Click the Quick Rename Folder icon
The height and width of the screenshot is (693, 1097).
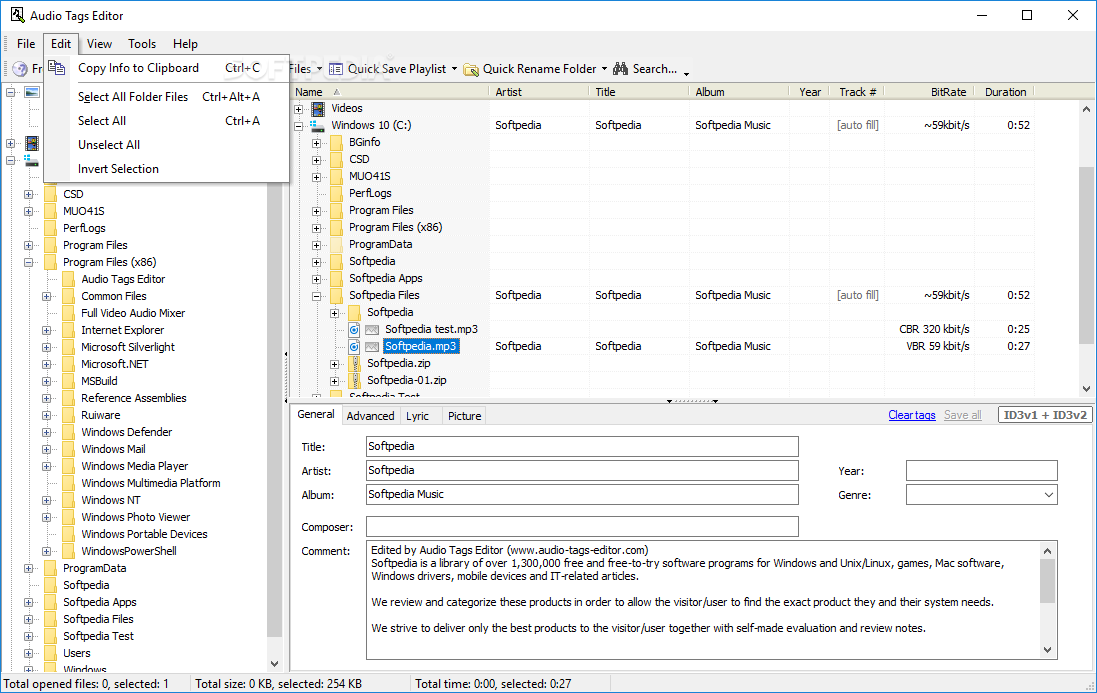472,69
